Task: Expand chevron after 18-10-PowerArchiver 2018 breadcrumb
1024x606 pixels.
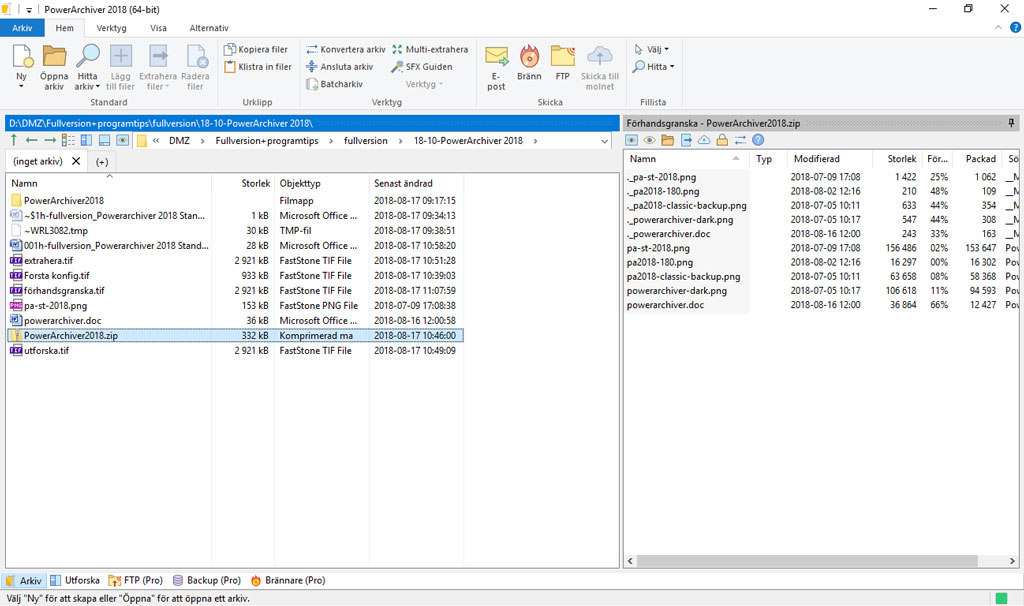Action: click(x=536, y=141)
